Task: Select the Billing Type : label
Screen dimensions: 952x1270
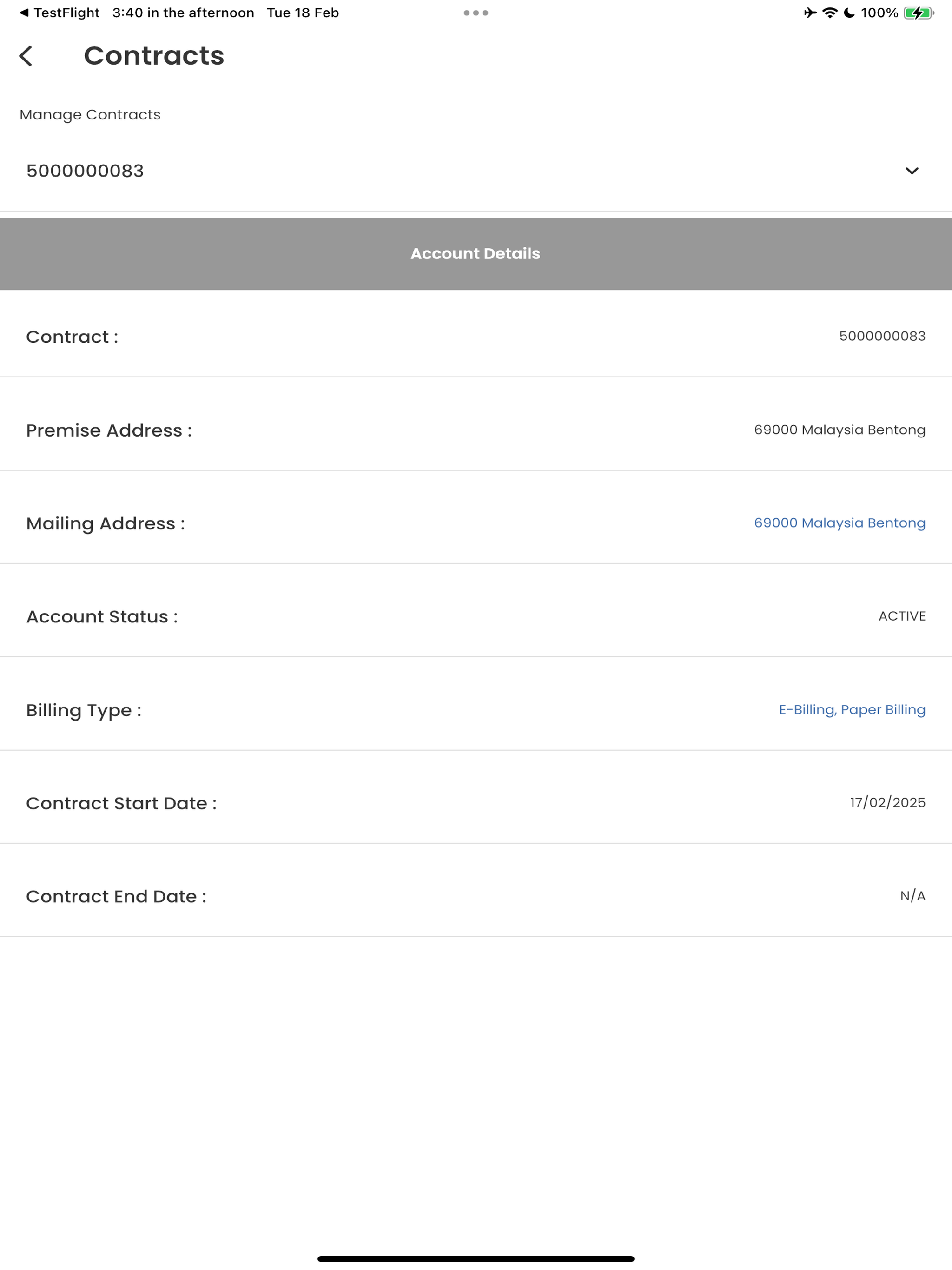Action: tap(84, 710)
